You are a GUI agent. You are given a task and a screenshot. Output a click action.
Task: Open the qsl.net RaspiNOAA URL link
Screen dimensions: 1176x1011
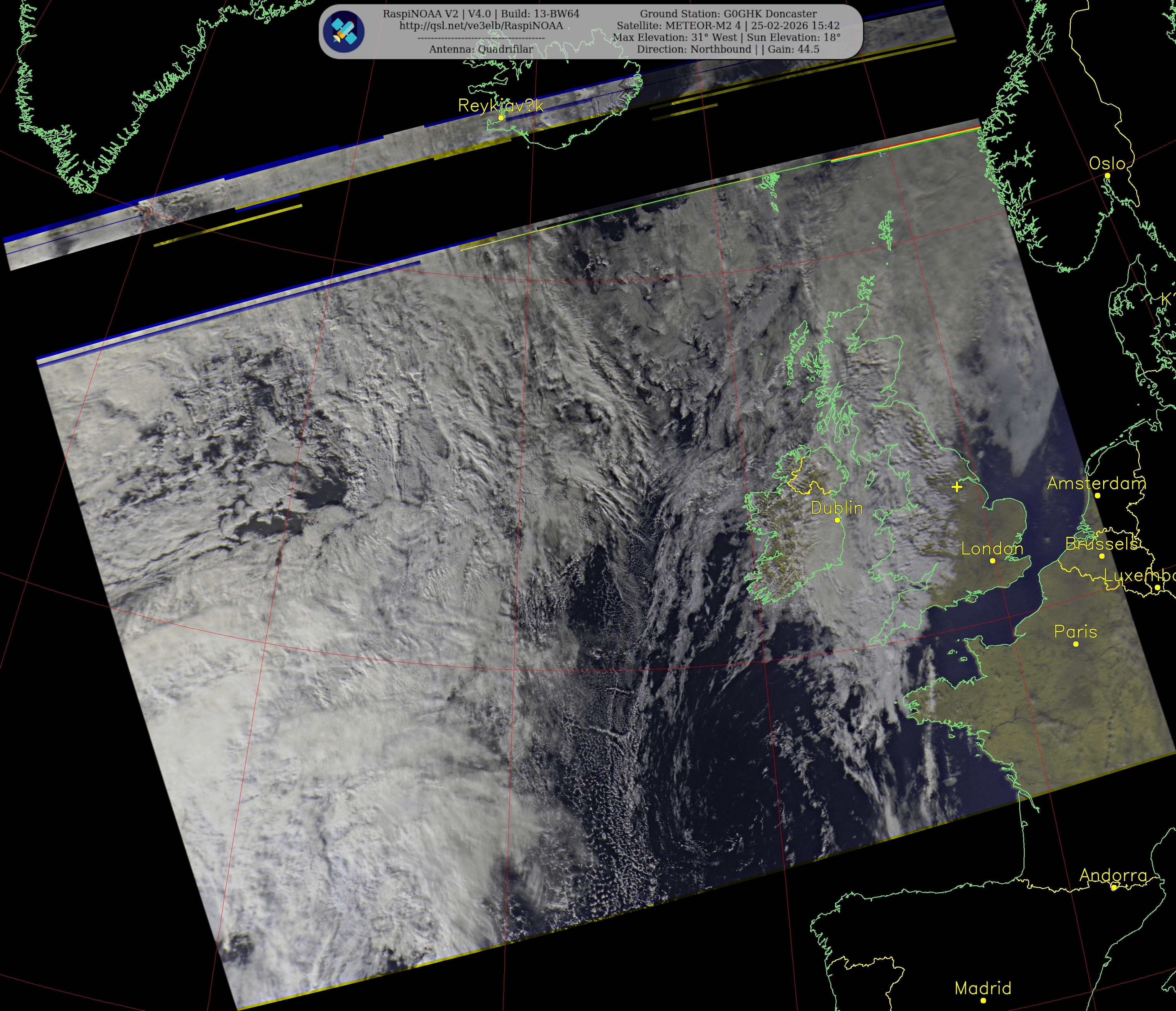click(481, 25)
